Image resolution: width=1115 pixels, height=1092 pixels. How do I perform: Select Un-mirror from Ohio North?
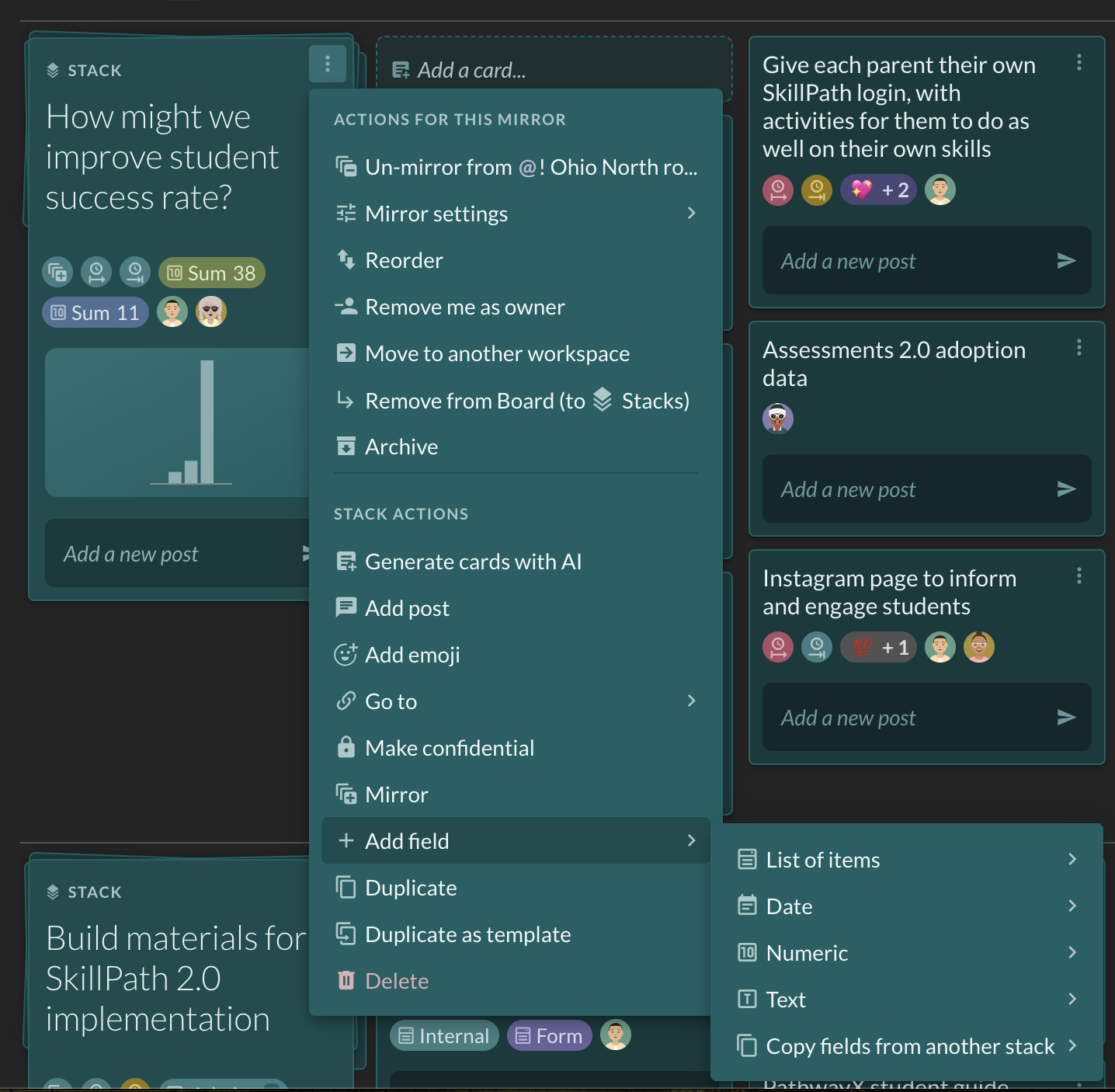click(516, 167)
